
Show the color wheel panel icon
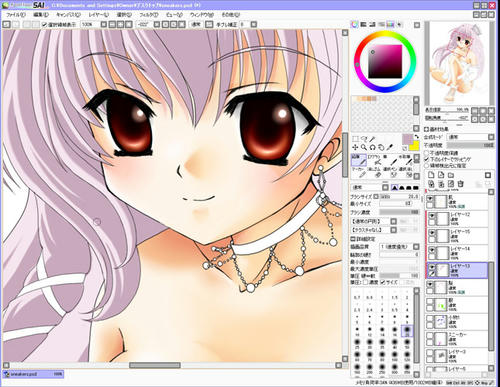click(355, 24)
